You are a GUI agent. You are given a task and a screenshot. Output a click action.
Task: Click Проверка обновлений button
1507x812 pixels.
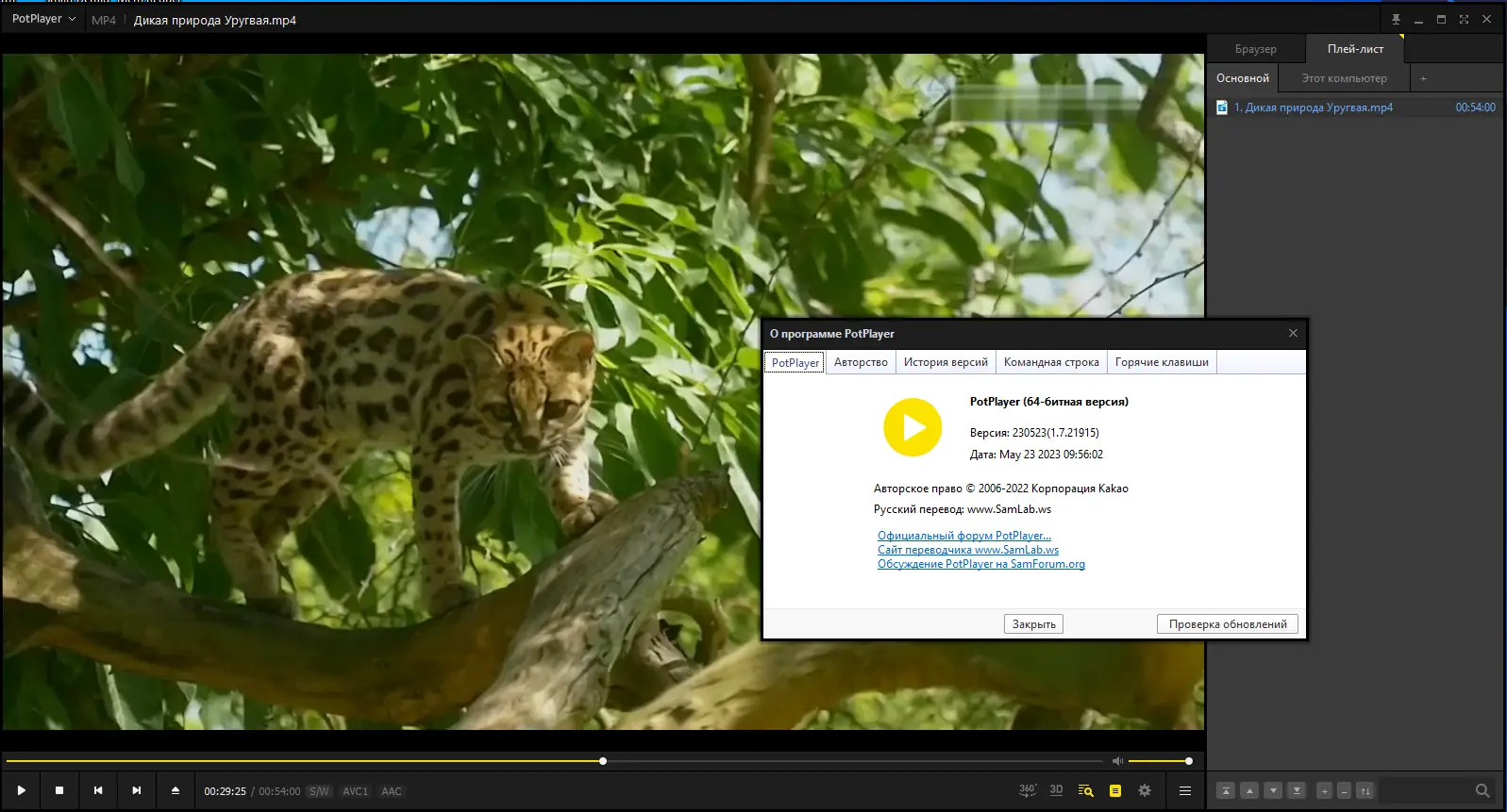point(1228,624)
